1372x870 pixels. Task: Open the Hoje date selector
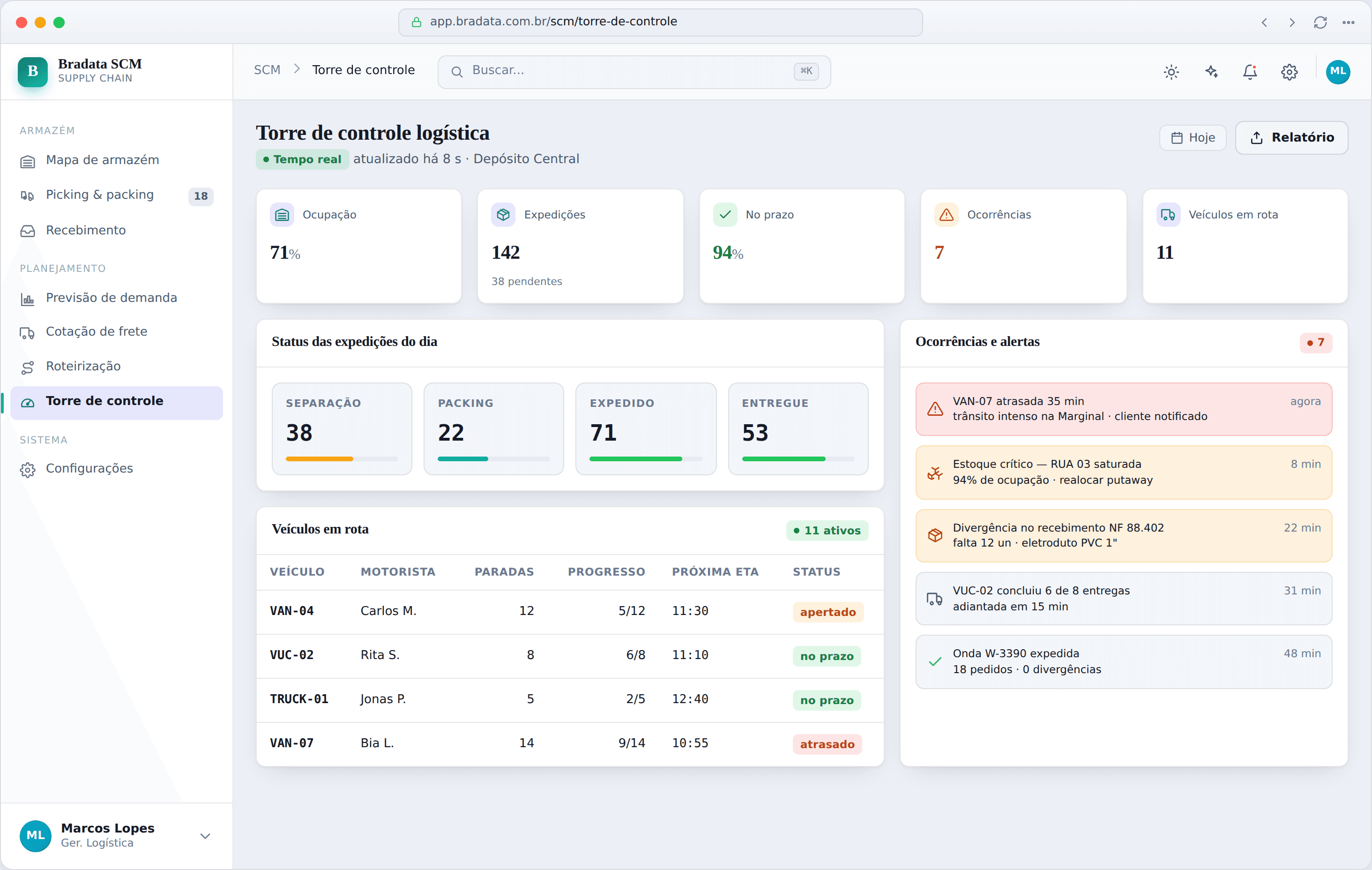pos(1193,137)
